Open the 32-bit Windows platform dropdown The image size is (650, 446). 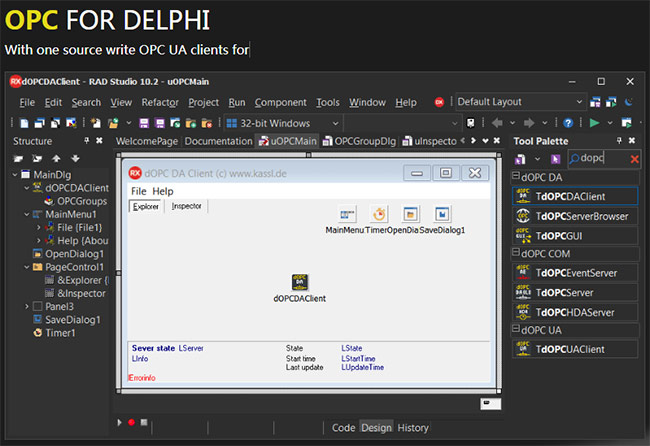pos(335,124)
